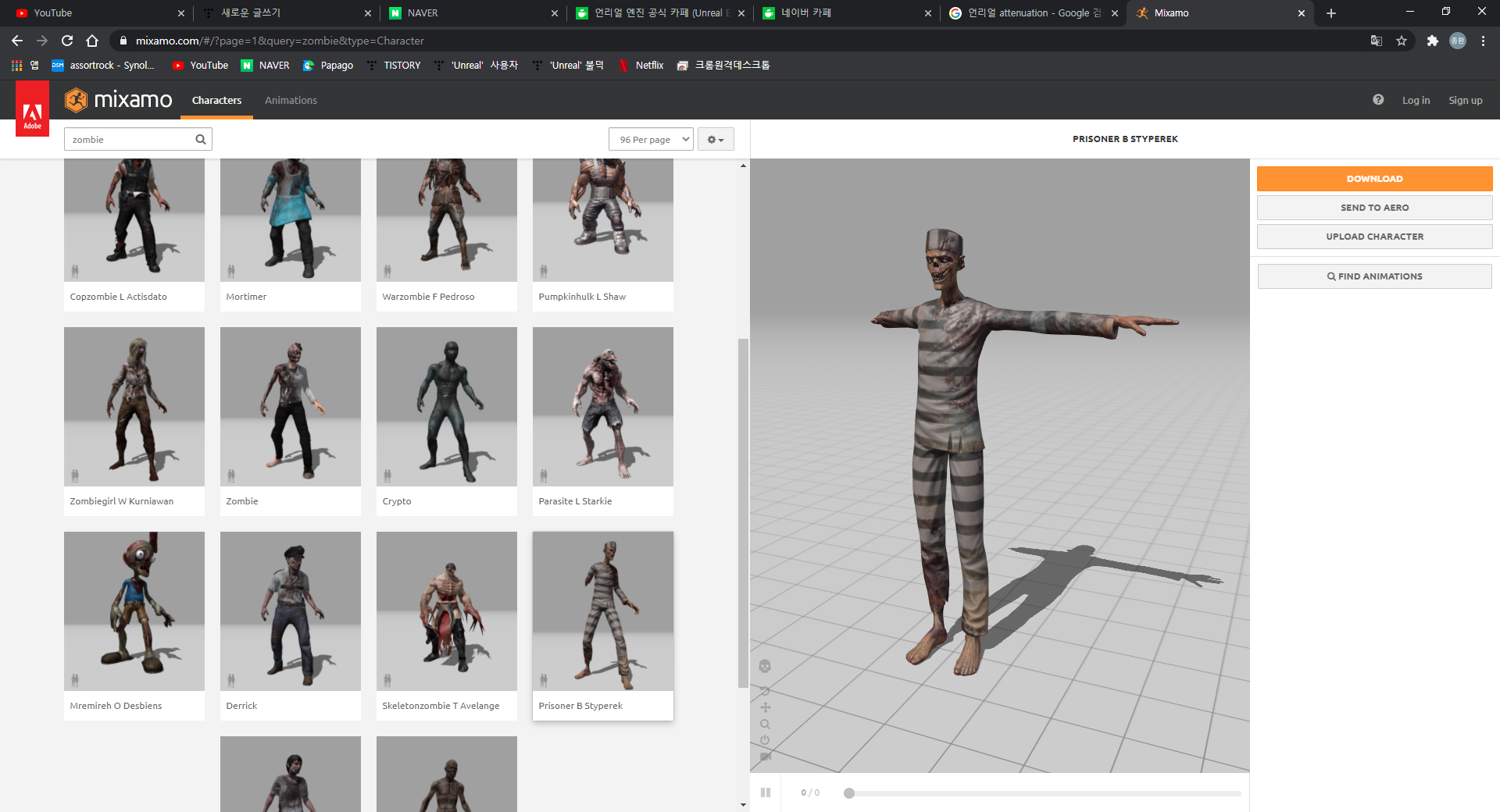Screen dimensions: 1500x812
Task: Open the Chrome three-dot menu
Action: [x=1483, y=41]
